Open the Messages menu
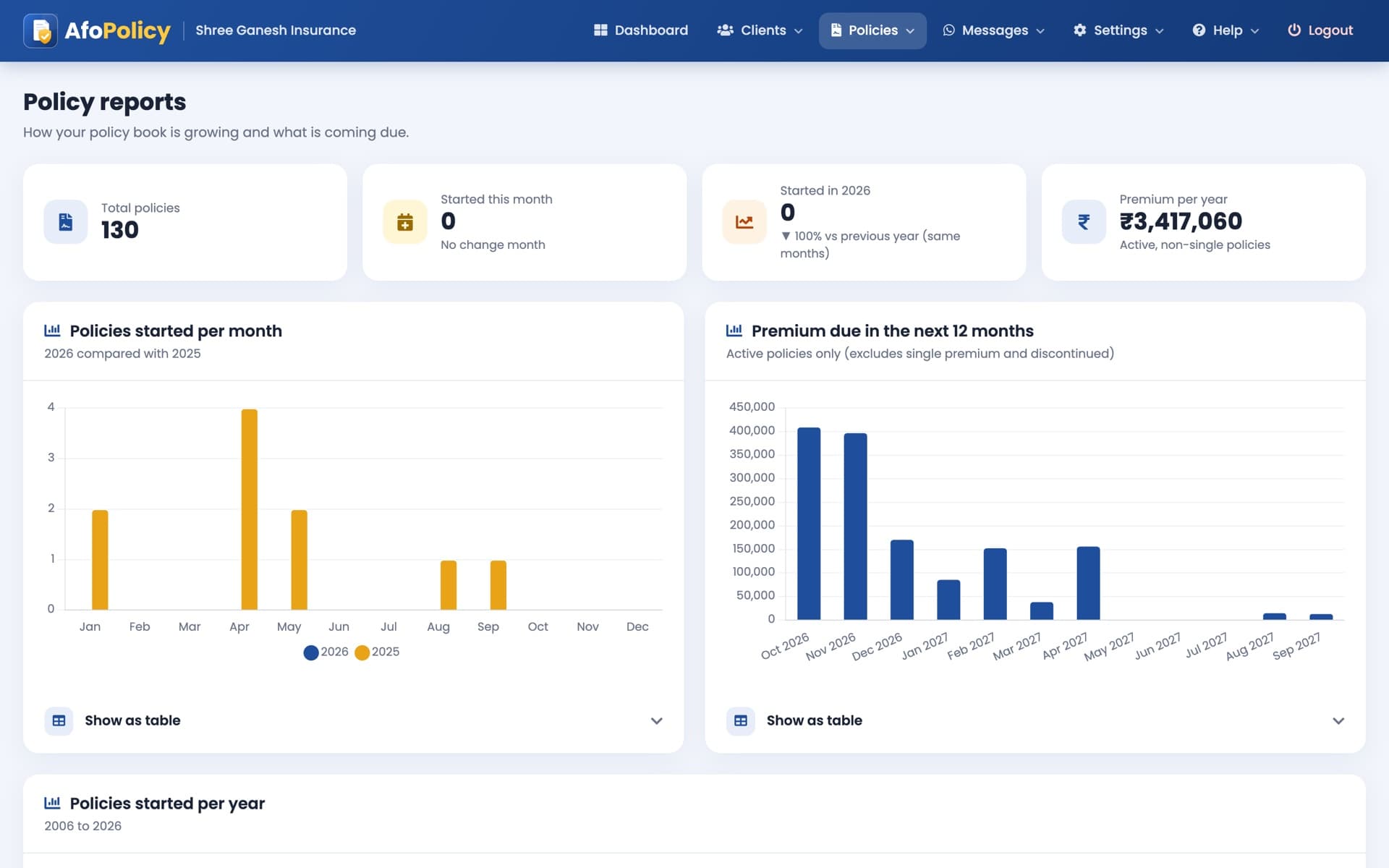The width and height of the screenshot is (1389, 868). coord(994,30)
